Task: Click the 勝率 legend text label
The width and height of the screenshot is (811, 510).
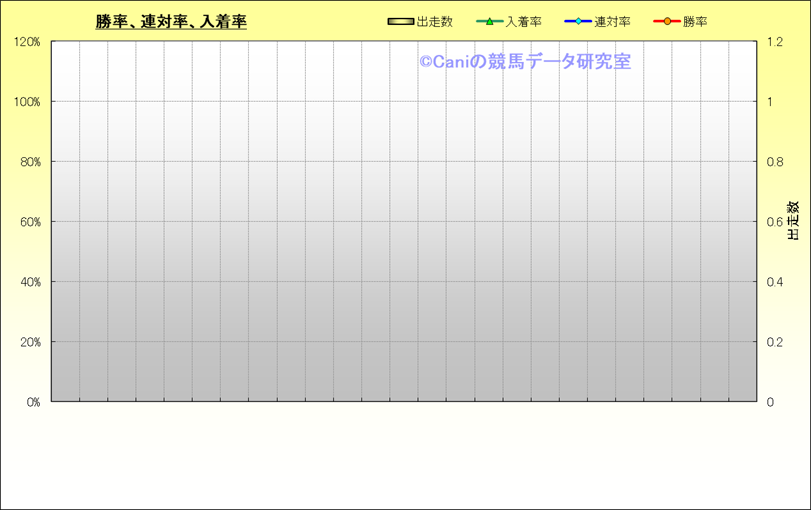Action: click(695, 21)
